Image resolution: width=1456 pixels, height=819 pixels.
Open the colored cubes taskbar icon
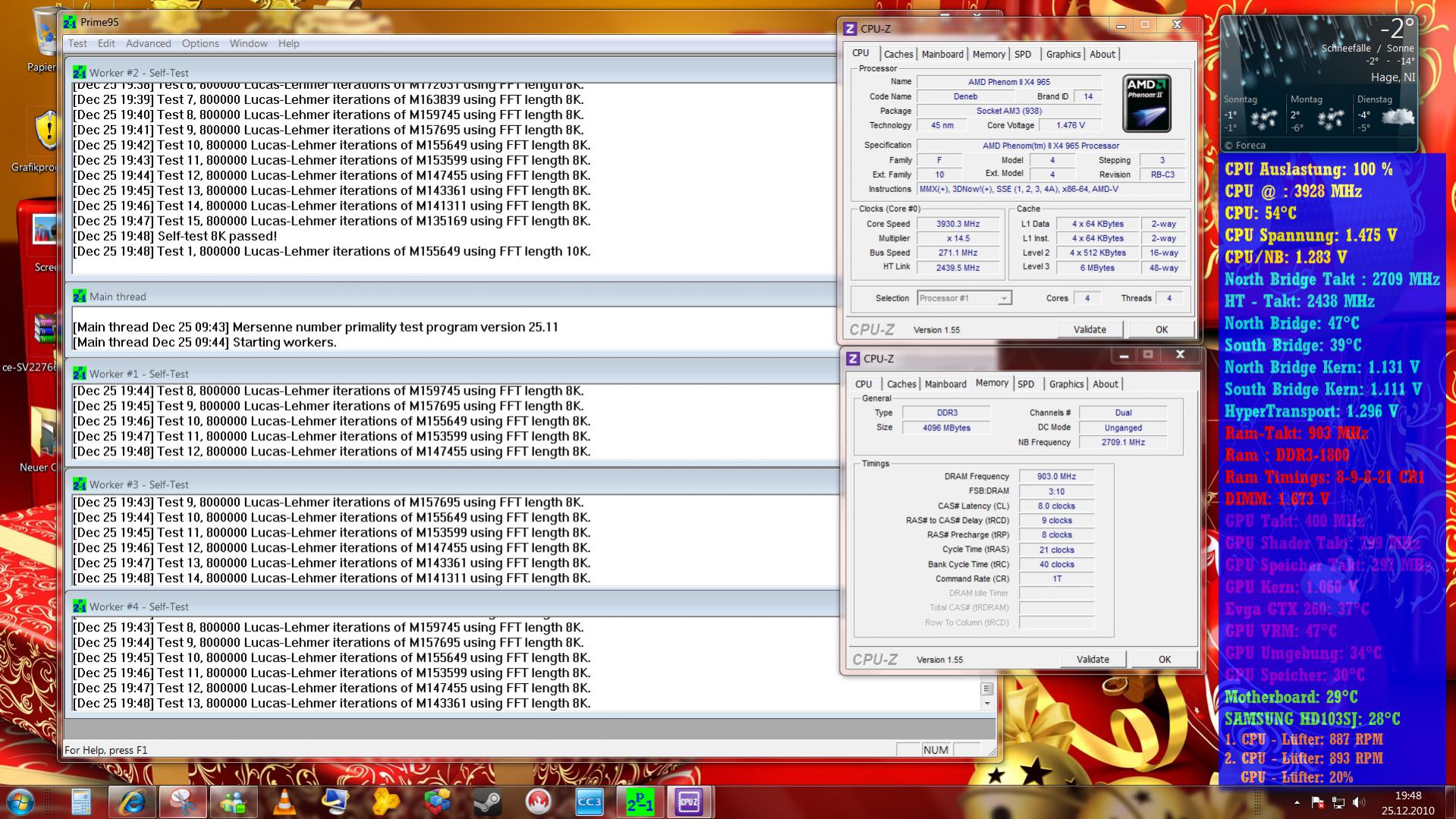tap(437, 802)
